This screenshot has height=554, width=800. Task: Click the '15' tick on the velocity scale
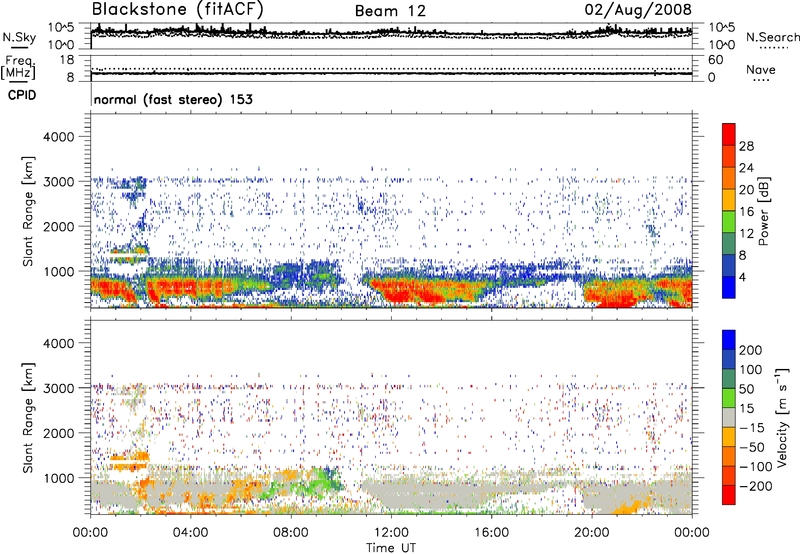point(746,408)
